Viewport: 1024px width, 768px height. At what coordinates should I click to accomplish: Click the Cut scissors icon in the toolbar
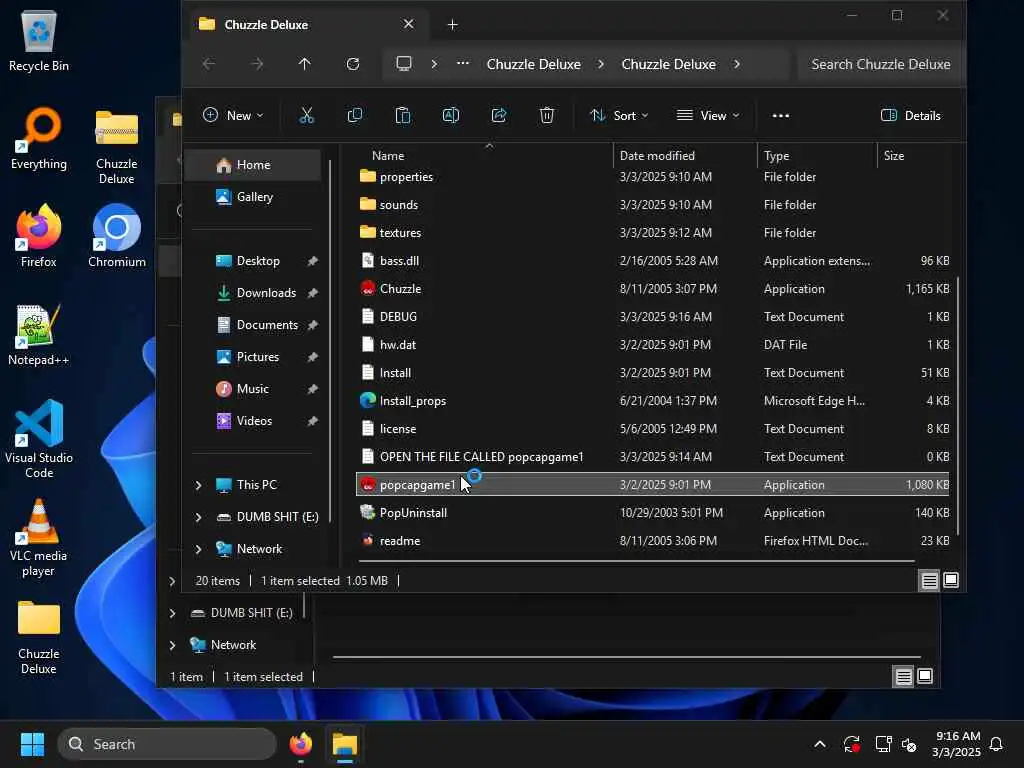click(306, 116)
